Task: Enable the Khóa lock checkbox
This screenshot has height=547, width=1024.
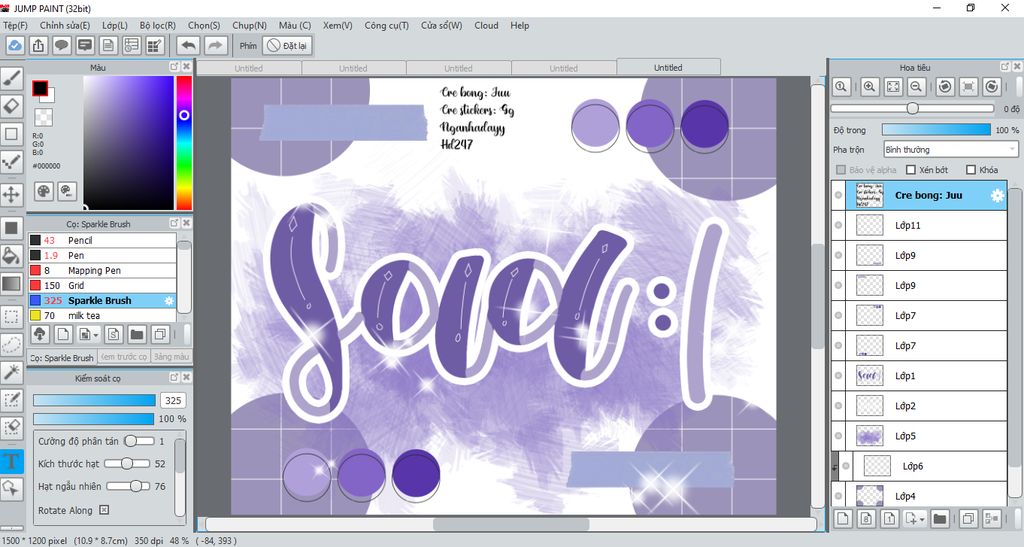Action: [970, 170]
